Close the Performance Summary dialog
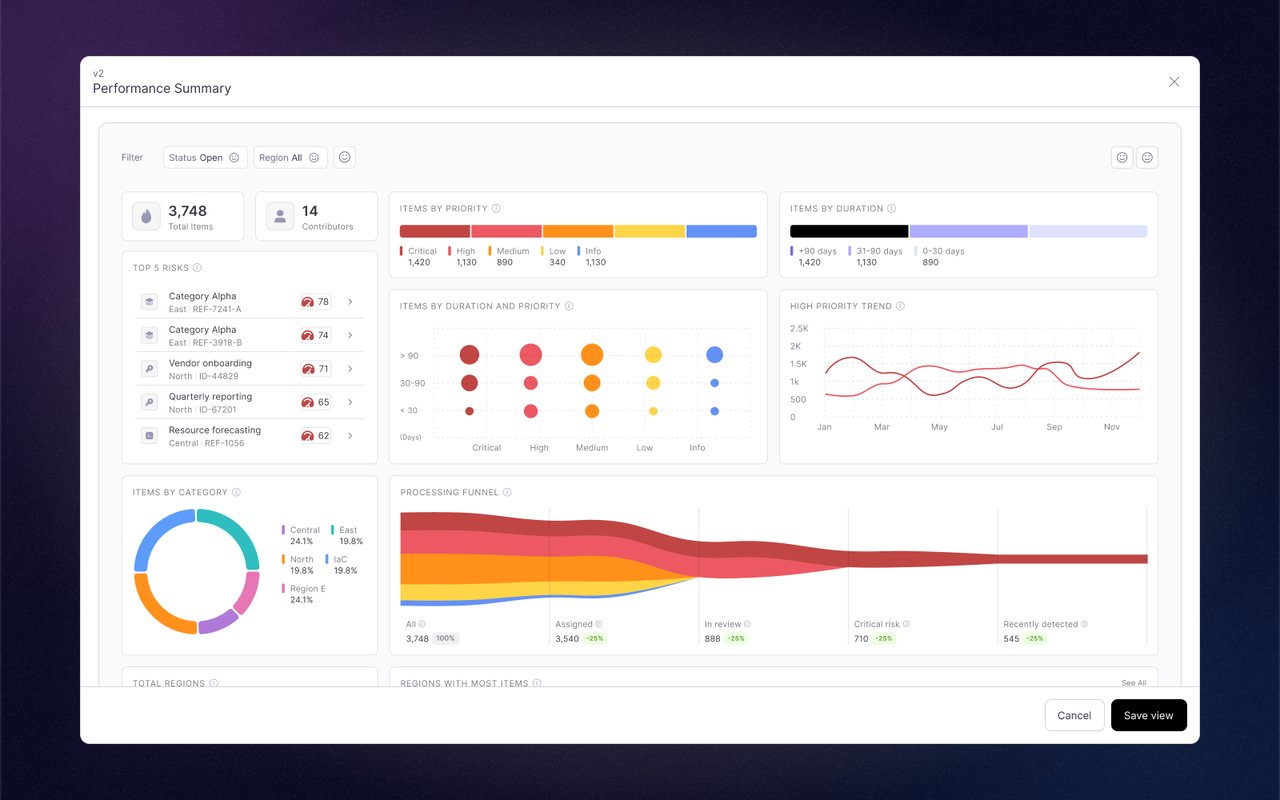 click(1175, 82)
